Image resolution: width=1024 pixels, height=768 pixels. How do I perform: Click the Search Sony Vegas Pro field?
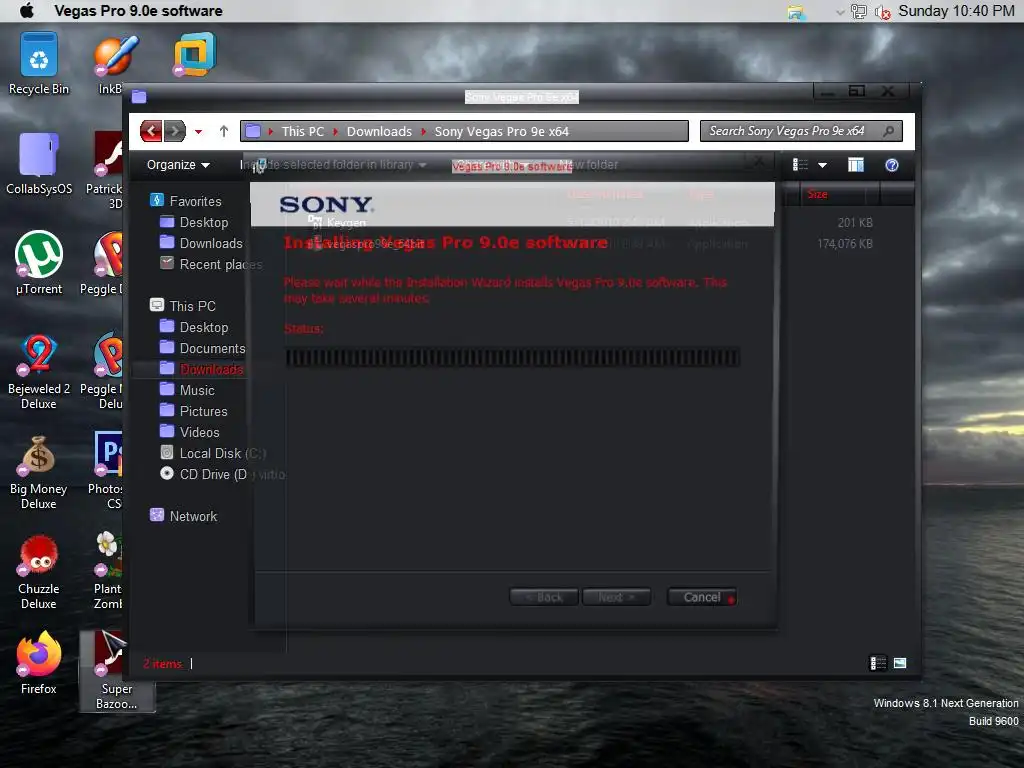[801, 131]
